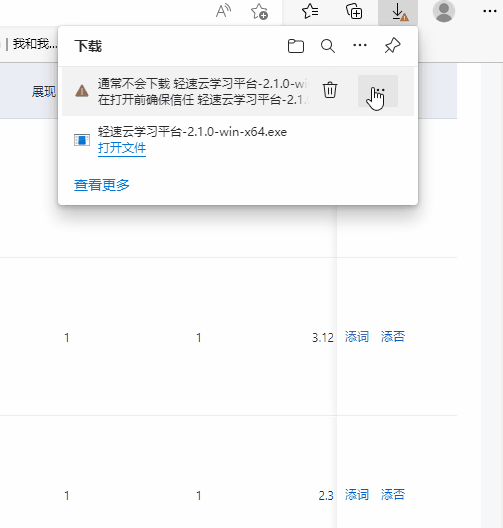Open the Collections icon
This screenshot has width=503, height=528.
click(354, 11)
